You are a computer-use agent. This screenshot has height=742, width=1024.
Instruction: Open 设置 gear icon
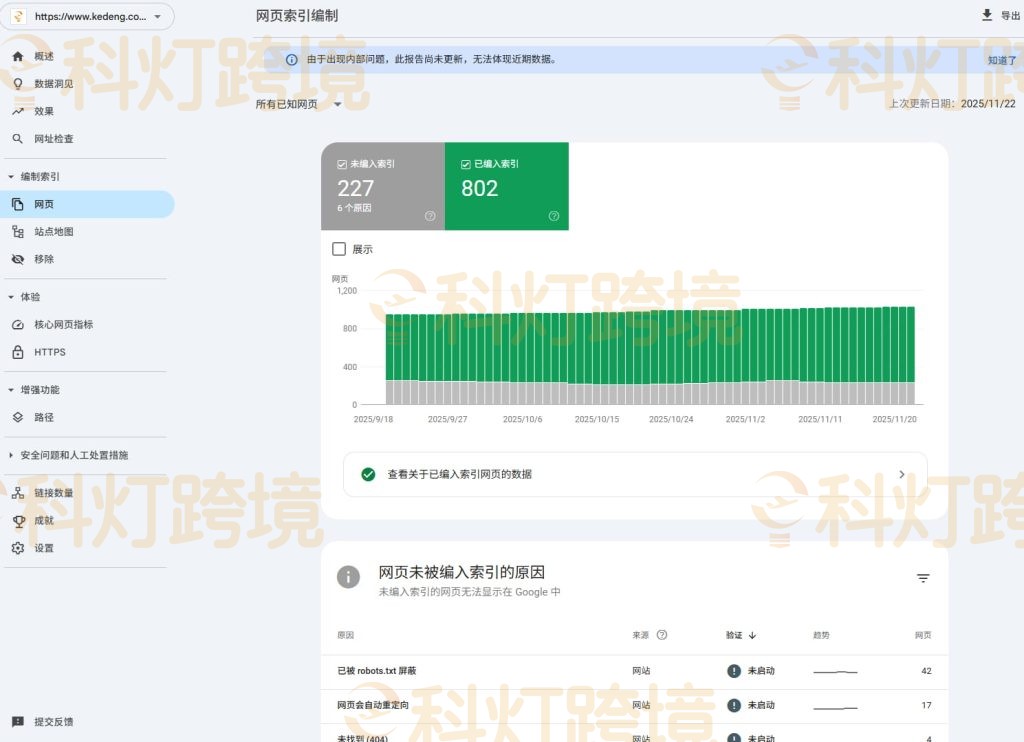pyautogui.click(x=18, y=548)
